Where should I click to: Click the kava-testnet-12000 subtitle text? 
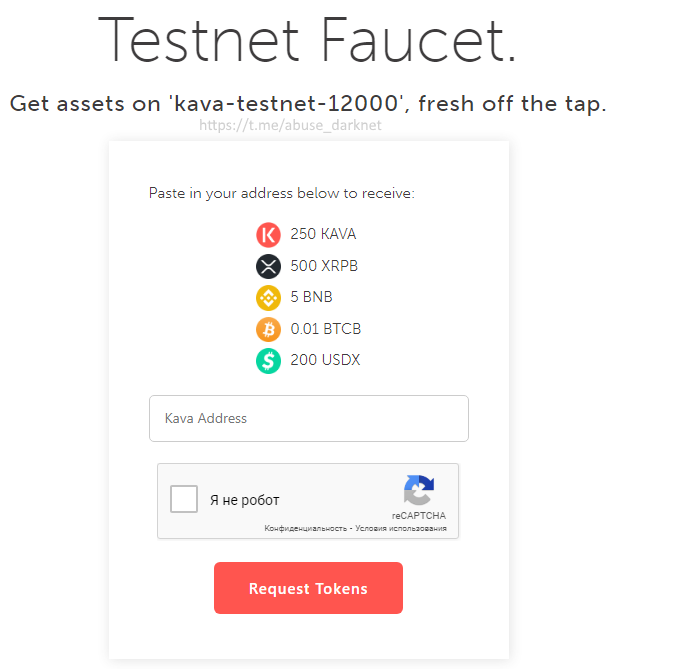[307, 103]
